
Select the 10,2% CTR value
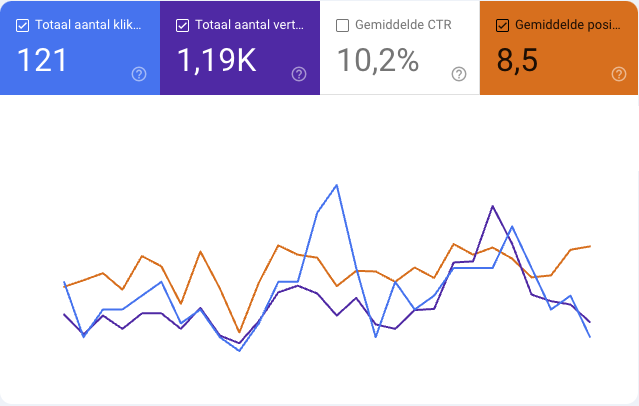click(378, 60)
